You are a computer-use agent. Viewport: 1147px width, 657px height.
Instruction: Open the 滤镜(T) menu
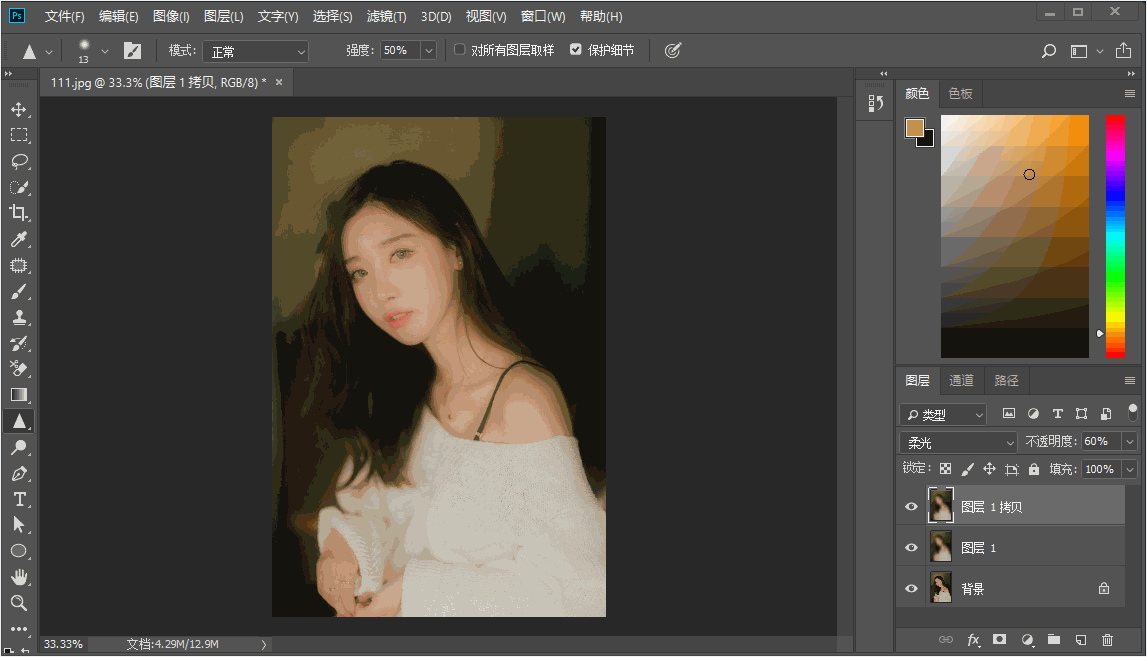[x=386, y=17]
